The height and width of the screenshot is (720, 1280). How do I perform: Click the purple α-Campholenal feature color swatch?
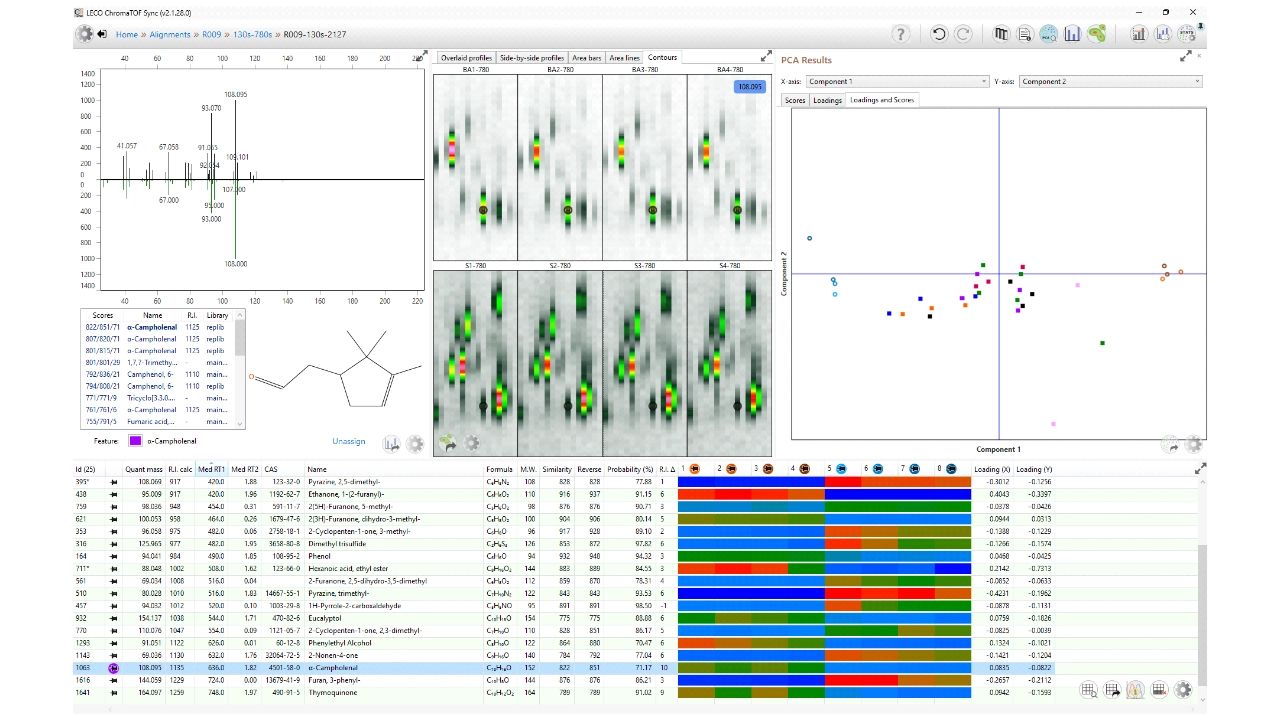coord(135,441)
